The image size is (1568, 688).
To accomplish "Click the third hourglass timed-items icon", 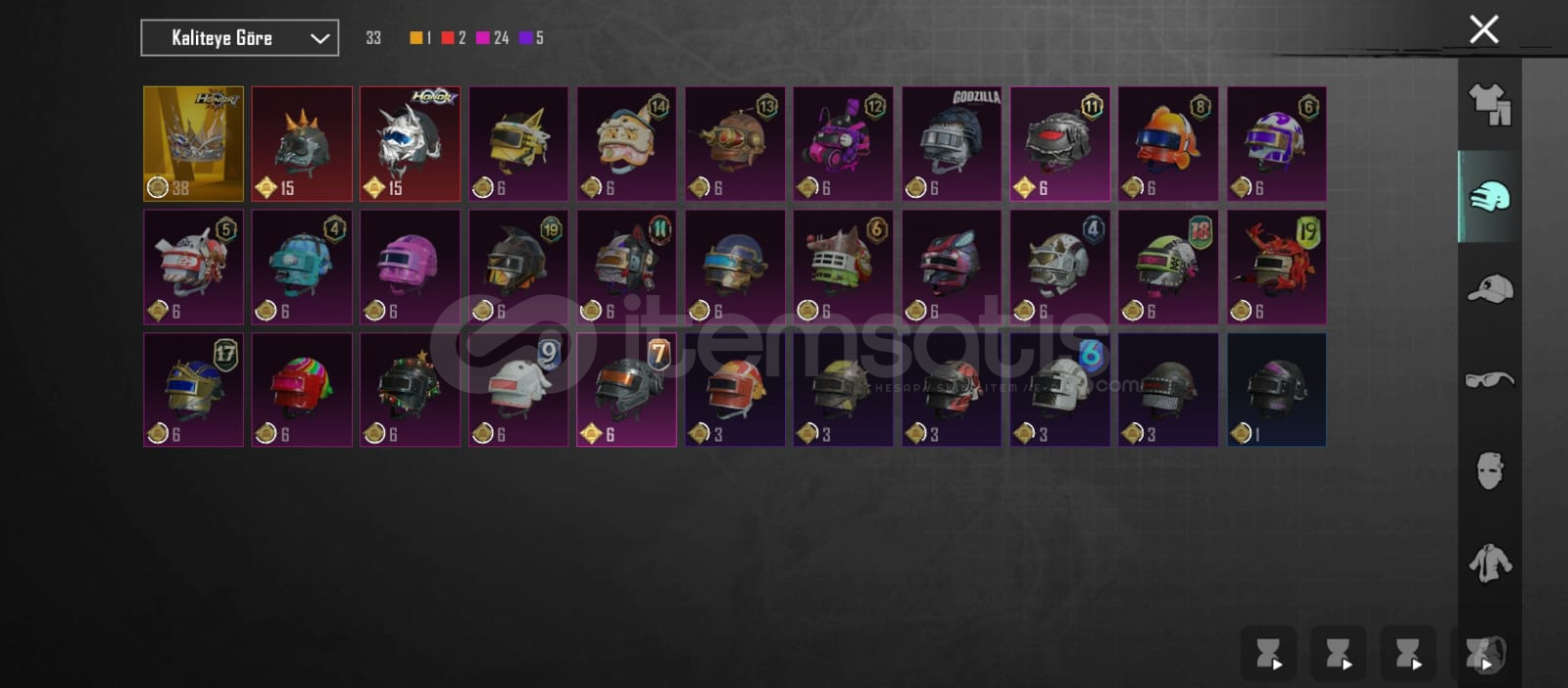I will tap(1408, 653).
